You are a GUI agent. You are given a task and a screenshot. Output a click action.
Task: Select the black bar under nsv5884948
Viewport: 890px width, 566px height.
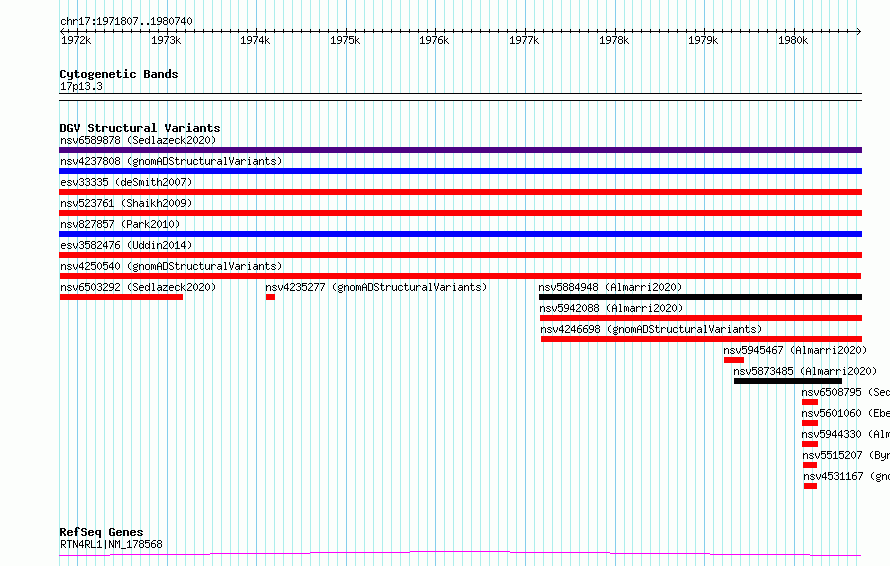[700, 297]
